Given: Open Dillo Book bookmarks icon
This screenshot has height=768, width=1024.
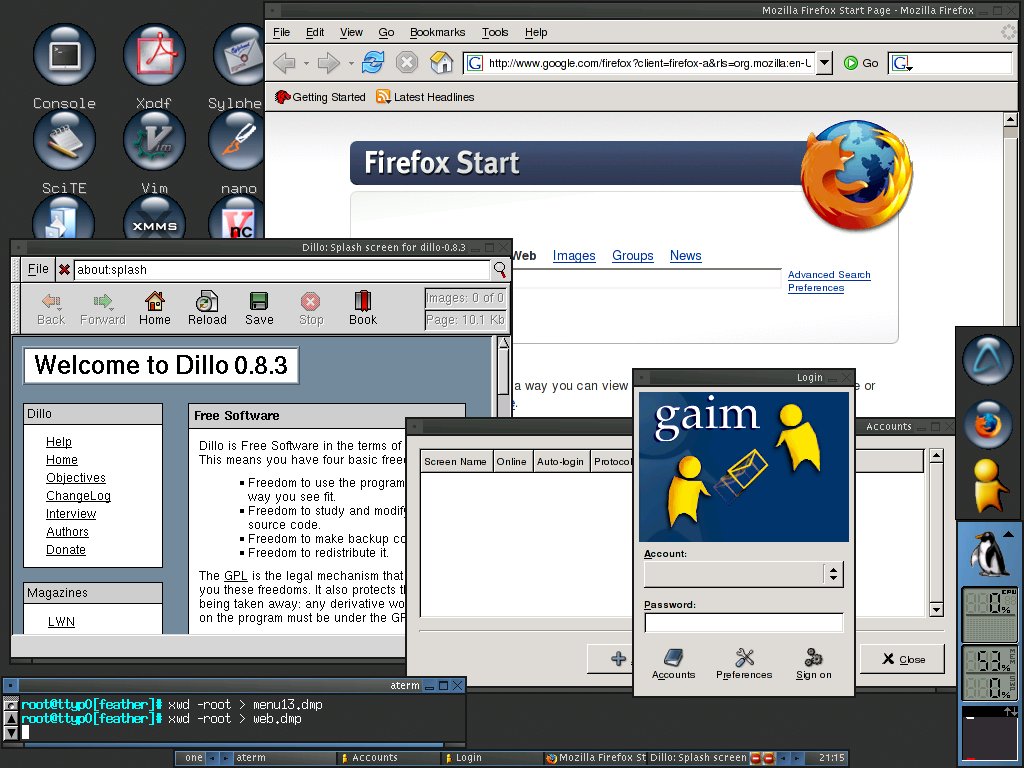Looking at the screenshot, I should 362,308.
